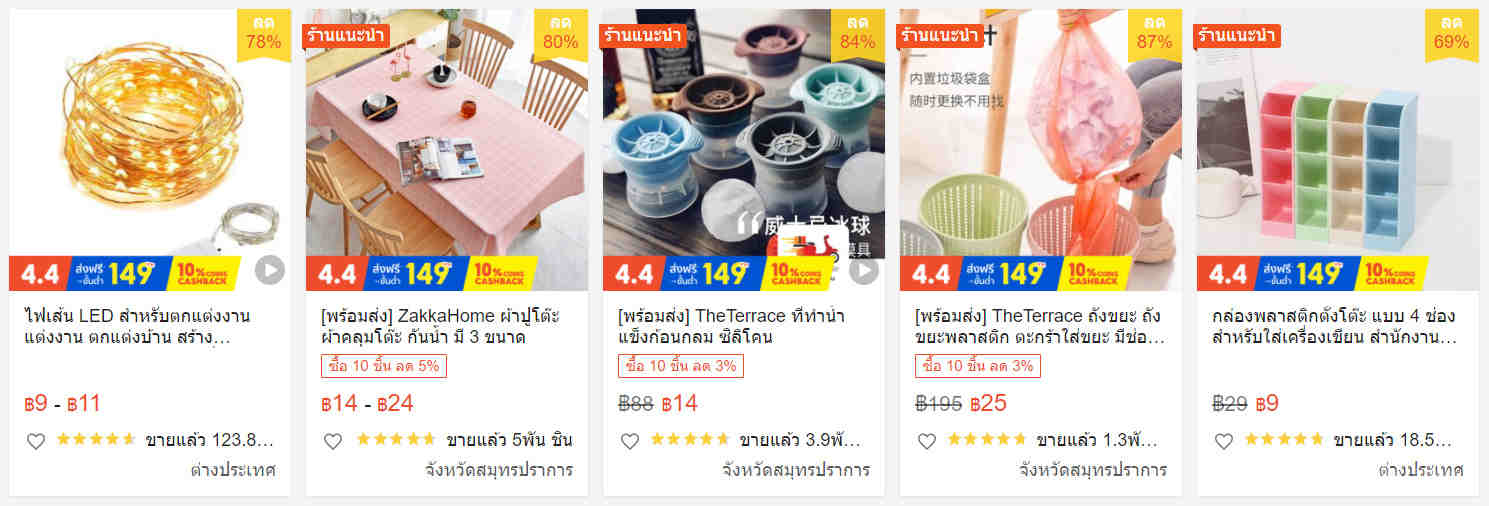The width and height of the screenshot is (1489, 506).
Task: Click the 'ซื้อ 10 ชิ้น ลด 5%' discount tag
Action: tap(384, 366)
